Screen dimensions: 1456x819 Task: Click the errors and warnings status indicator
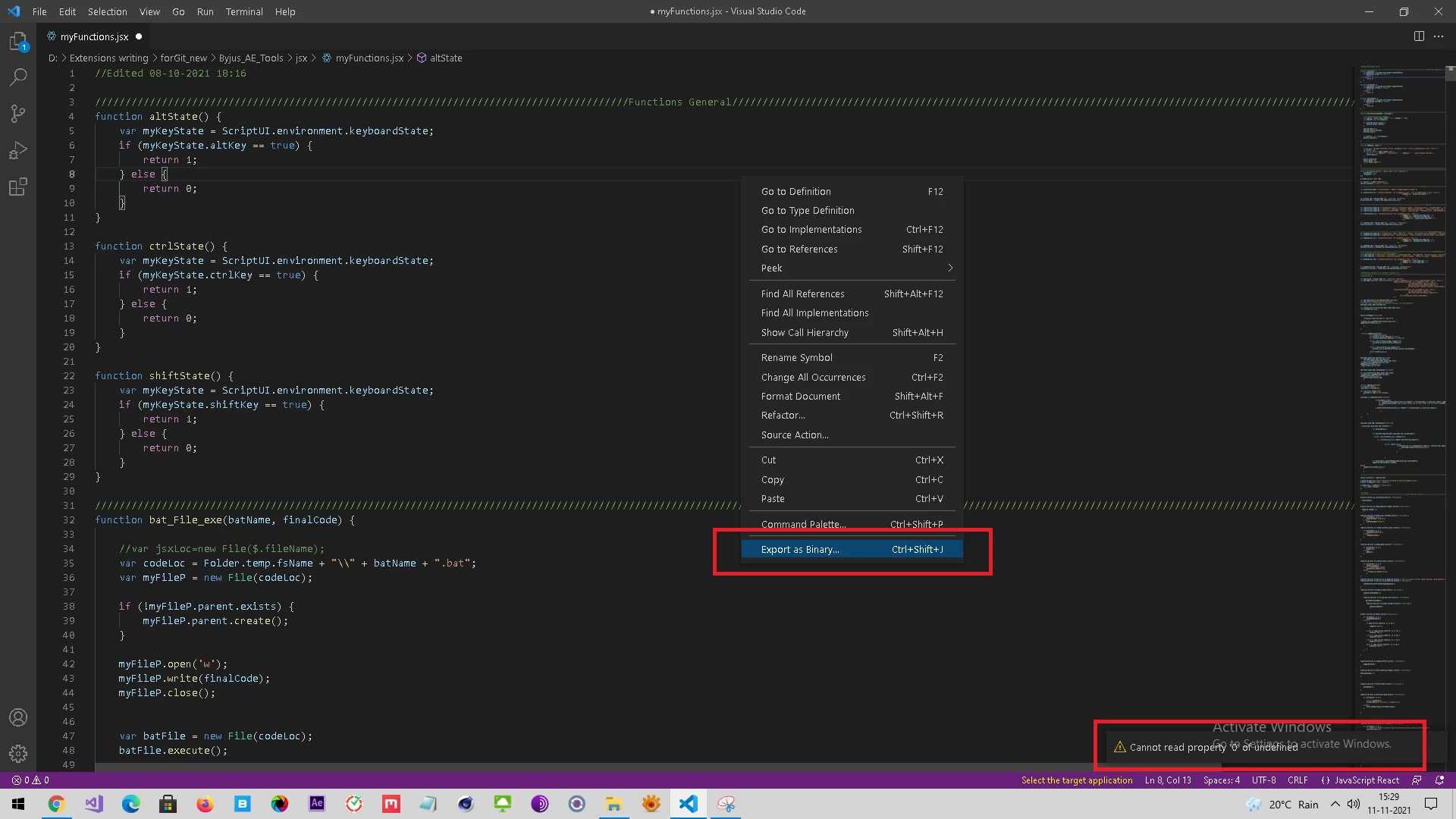[30, 780]
